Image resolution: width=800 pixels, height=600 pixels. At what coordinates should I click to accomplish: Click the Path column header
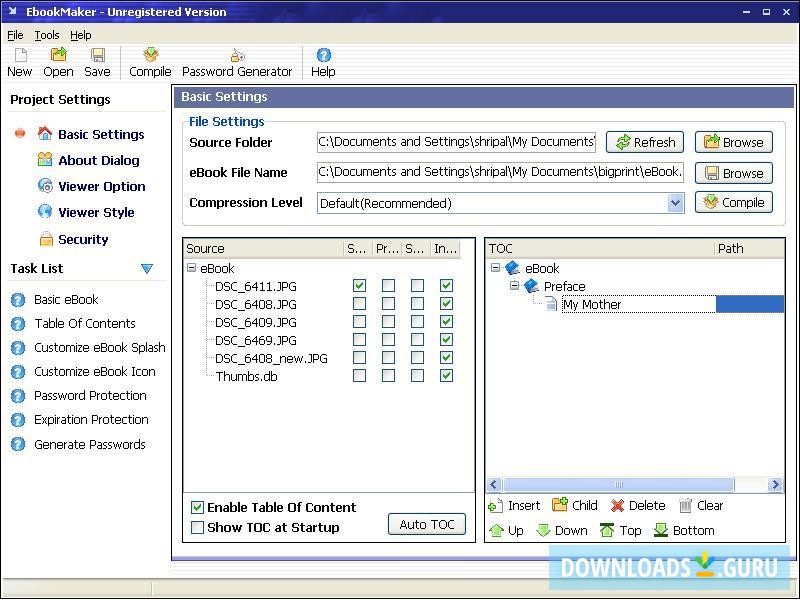(748, 248)
